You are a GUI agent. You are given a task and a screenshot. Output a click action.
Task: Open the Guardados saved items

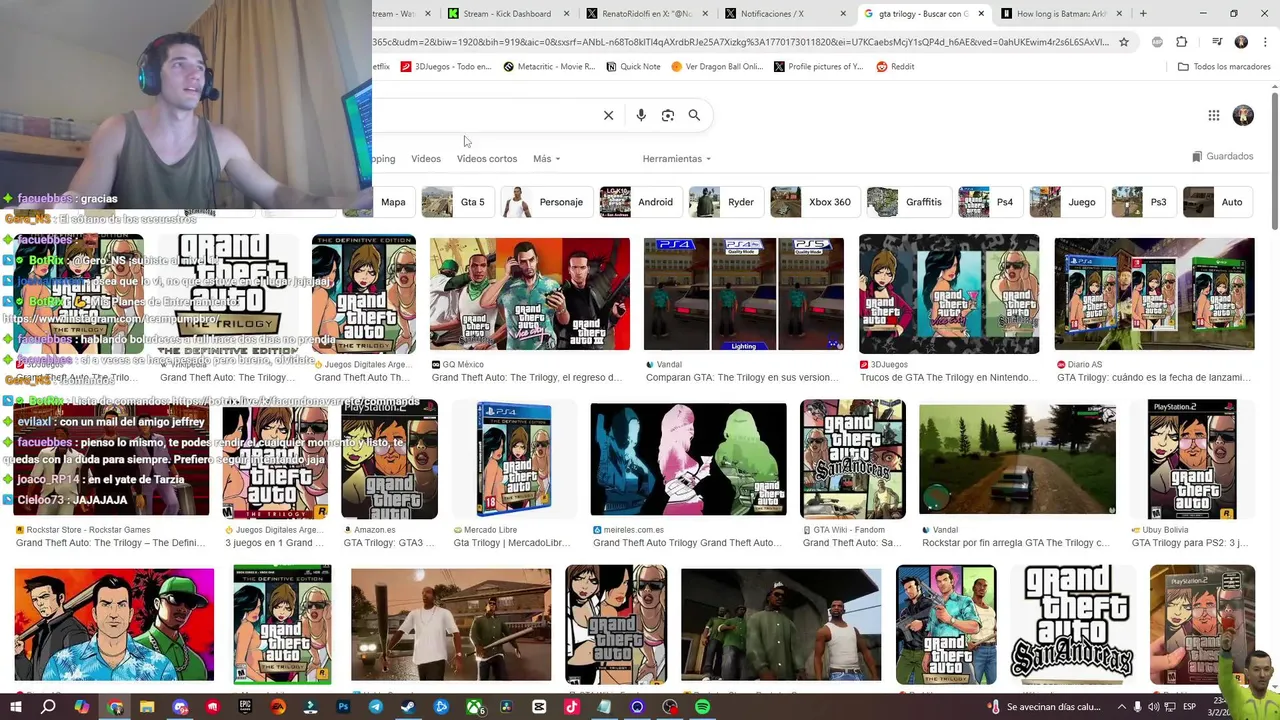(x=1223, y=157)
